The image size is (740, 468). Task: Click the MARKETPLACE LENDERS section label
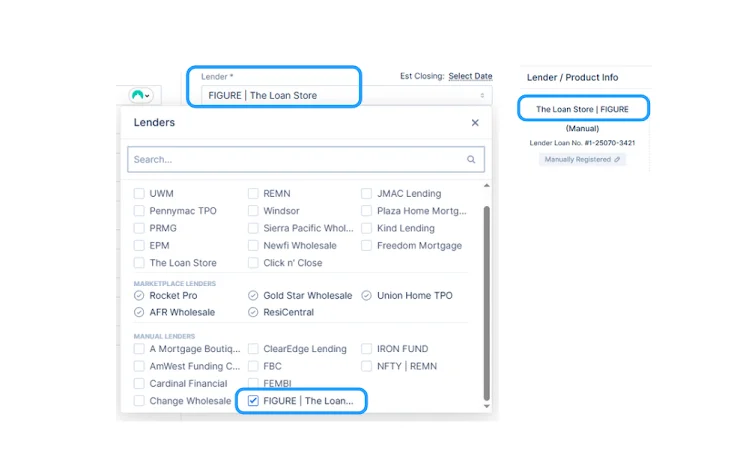175,284
